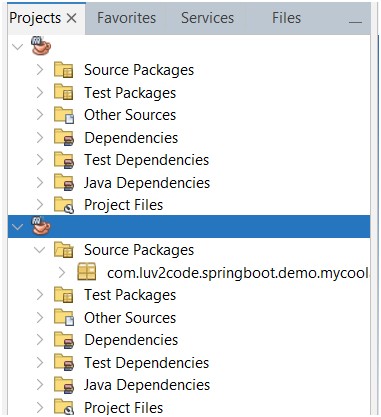Select 'Dependencies' label in second project
The image size is (381, 417).
[131, 340]
